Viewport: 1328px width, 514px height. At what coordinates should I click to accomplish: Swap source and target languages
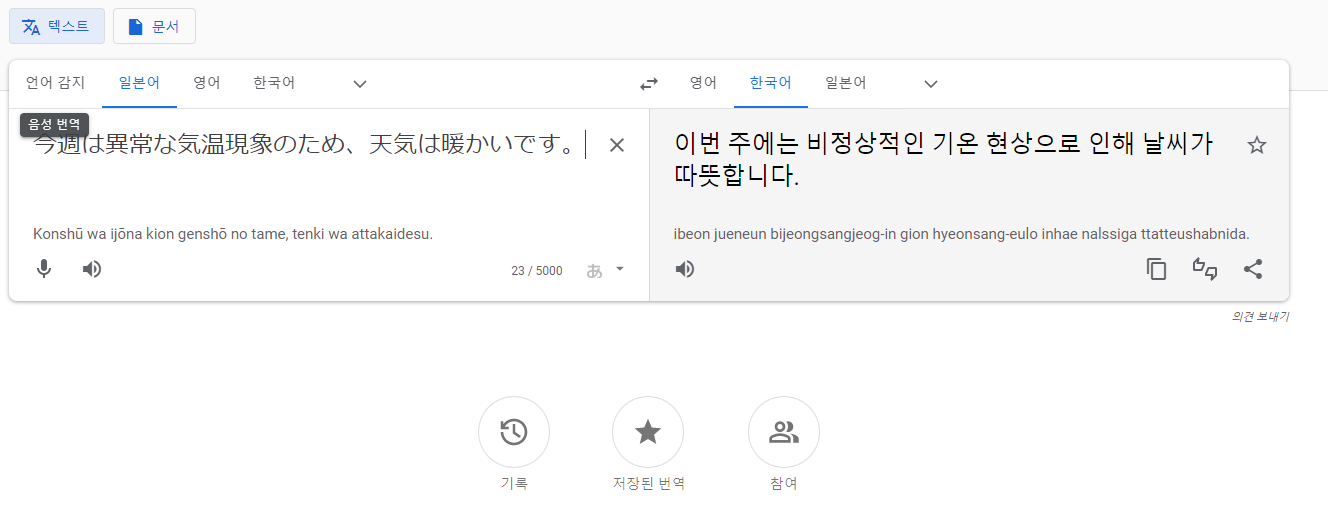click(x=649, y=84)
